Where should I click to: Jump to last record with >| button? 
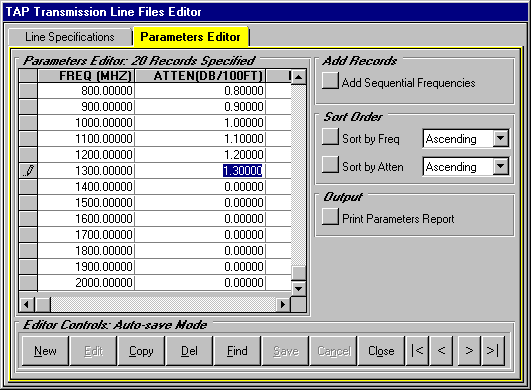493,350
